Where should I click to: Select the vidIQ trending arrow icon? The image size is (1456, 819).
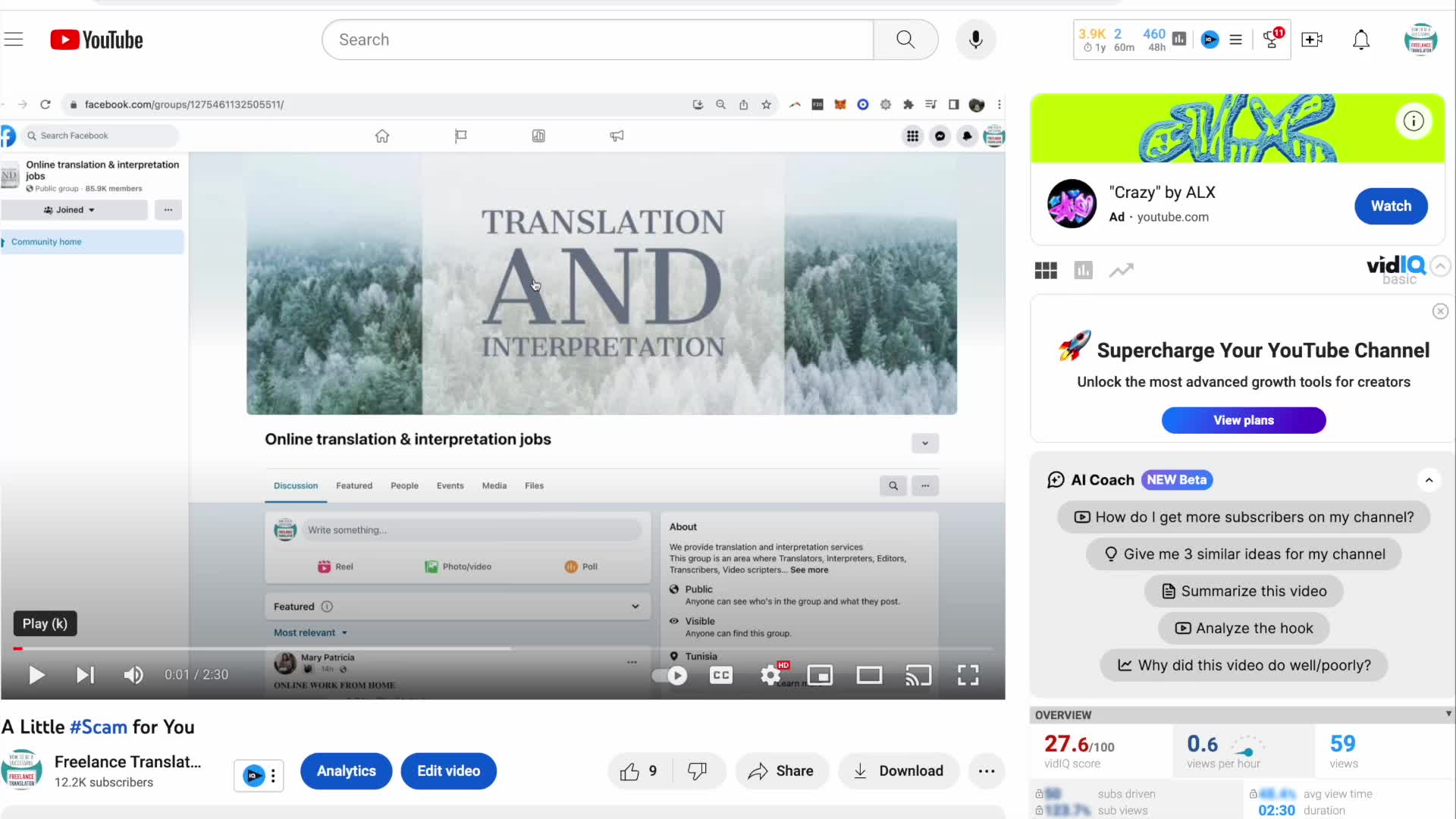click(x=1121, y=270)
